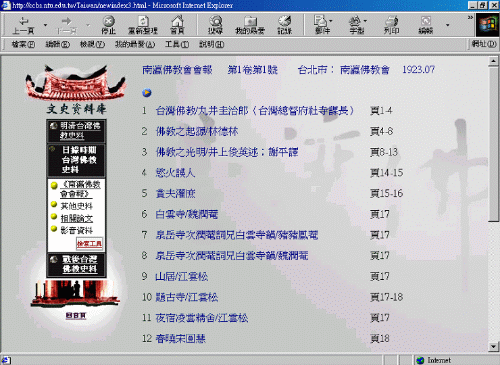Open the 相關論文 sidebar link
Image resolution: width=500 pixels, height=365 pixels.
coord(77,218)
